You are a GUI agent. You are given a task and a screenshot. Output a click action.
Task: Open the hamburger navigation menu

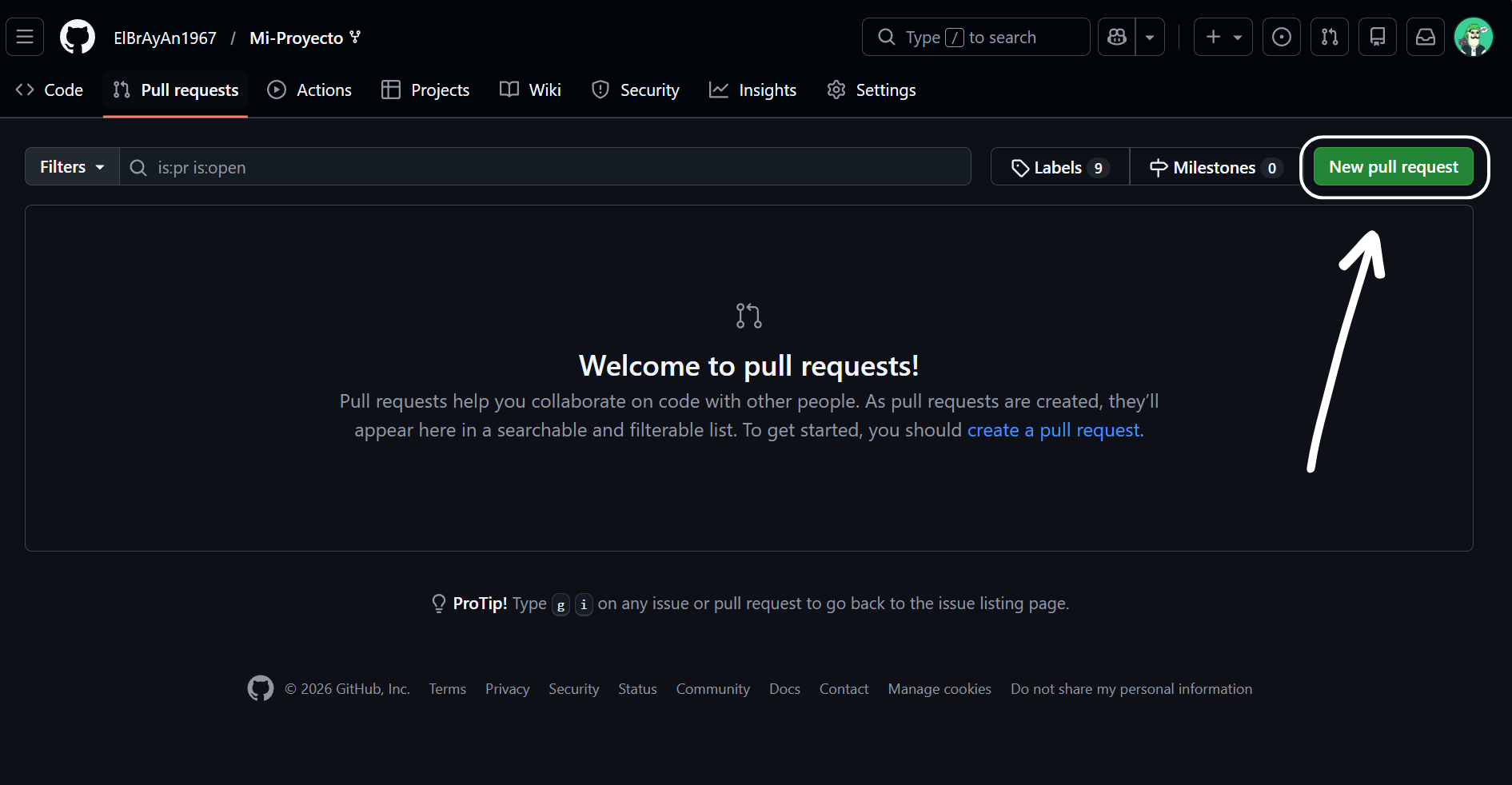pyautogui.click(x=25, y=37)
